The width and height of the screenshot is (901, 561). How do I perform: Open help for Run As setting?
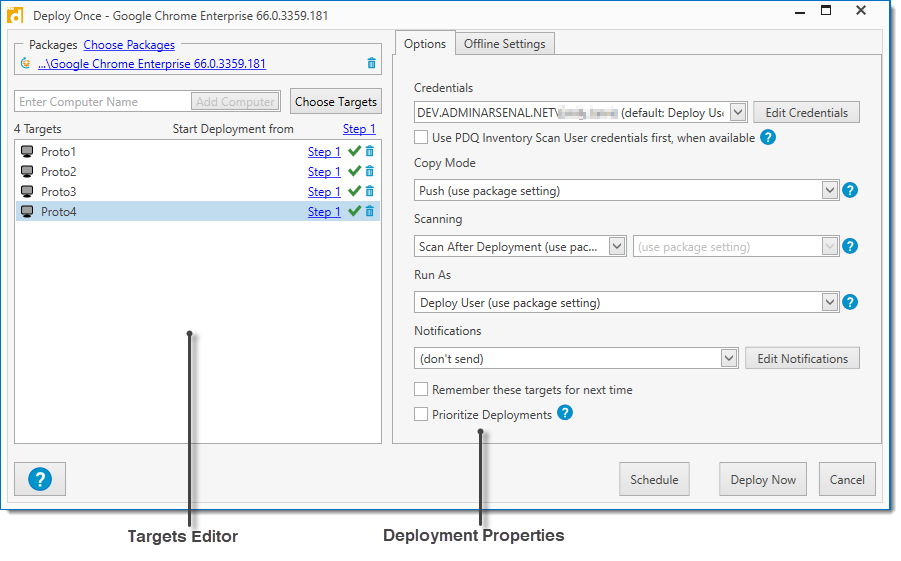tap(850, 302)
